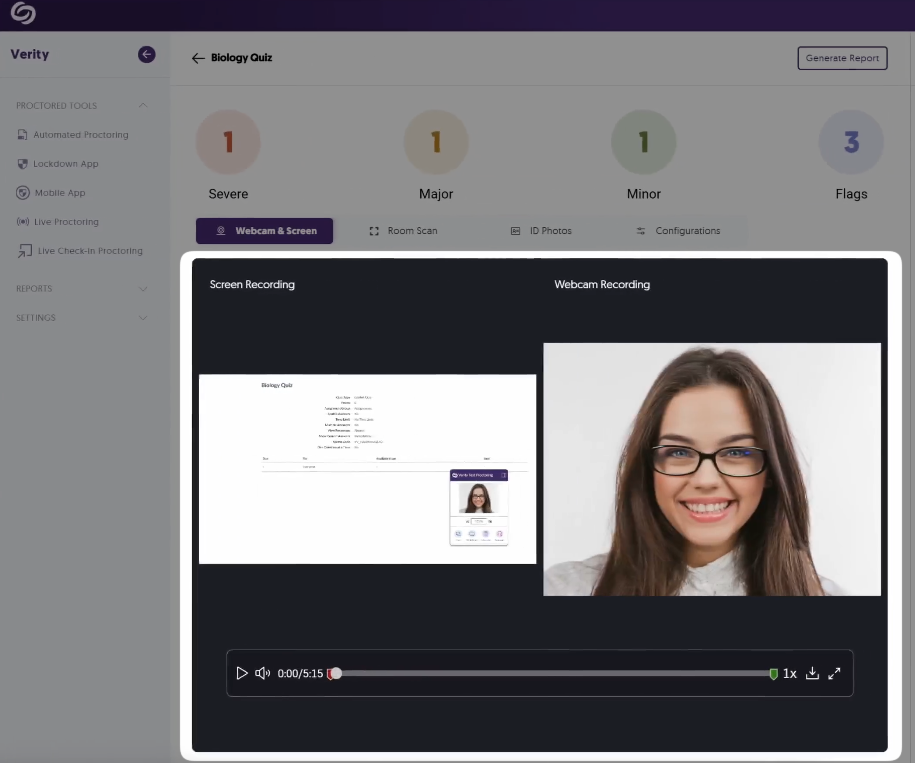This screenshot has width=915, height=763.
Task: Click the green flag marker on timeline
Action: [x=773, y=674]
